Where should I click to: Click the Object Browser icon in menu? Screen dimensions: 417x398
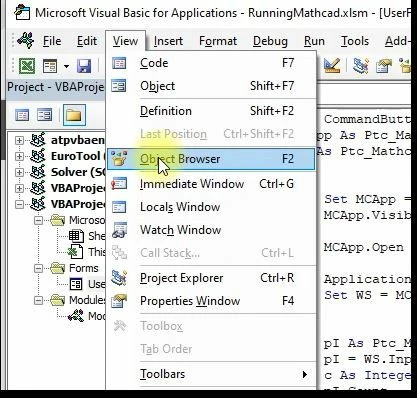(x=119, y=159)
